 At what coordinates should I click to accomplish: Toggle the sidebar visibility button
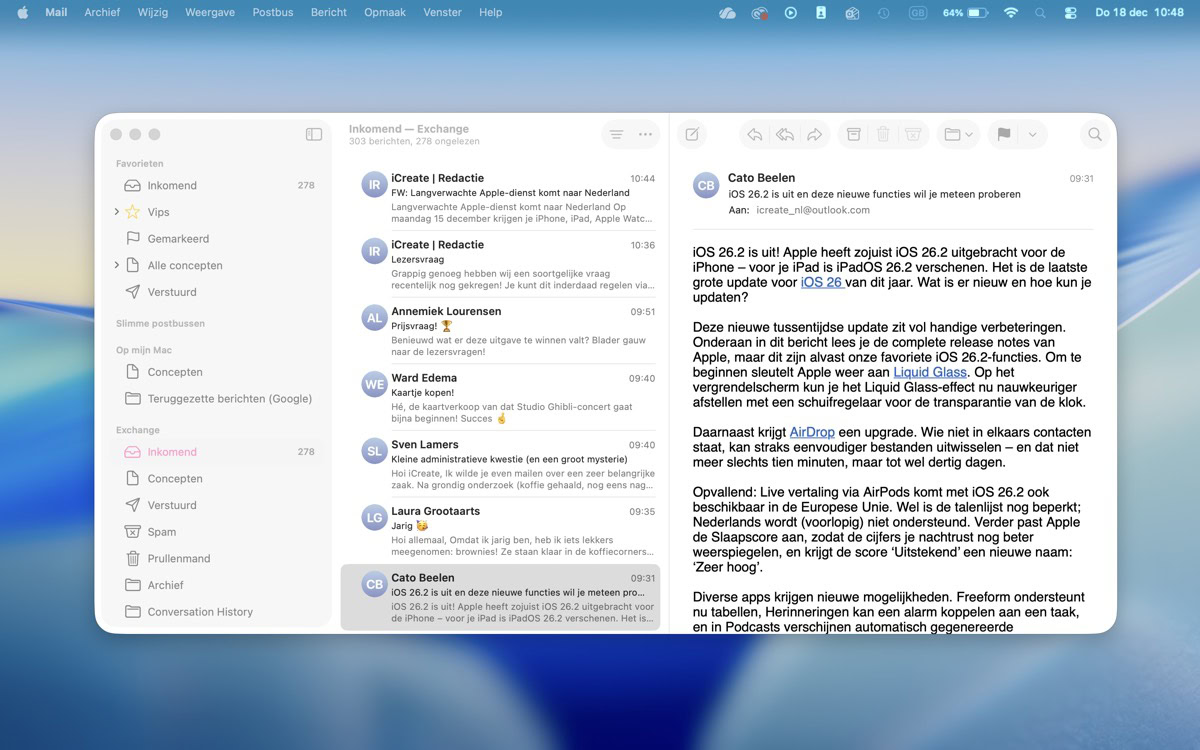(313, 133)
